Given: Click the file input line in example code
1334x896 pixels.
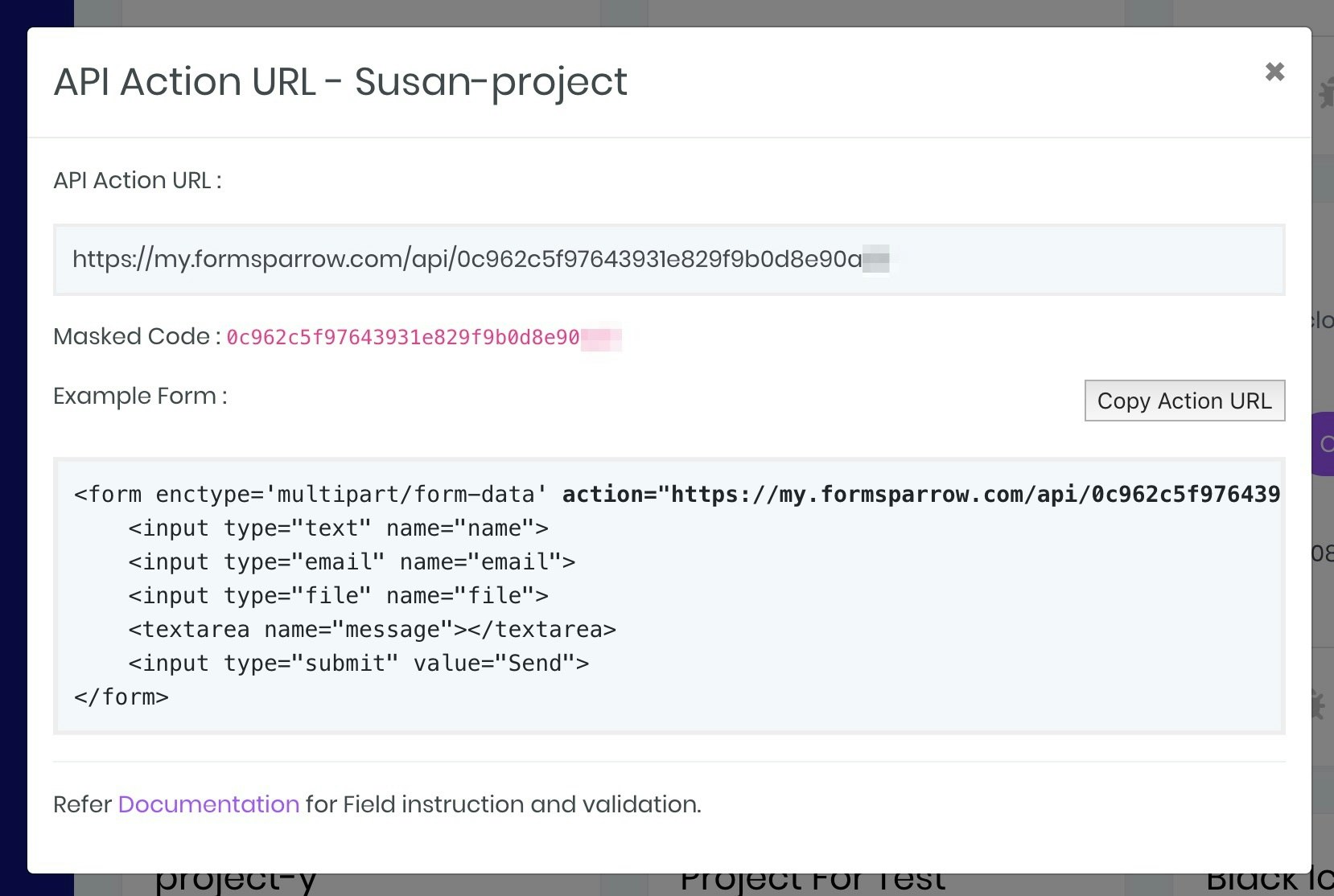Looking at the screenshot, I should point(338,596).
